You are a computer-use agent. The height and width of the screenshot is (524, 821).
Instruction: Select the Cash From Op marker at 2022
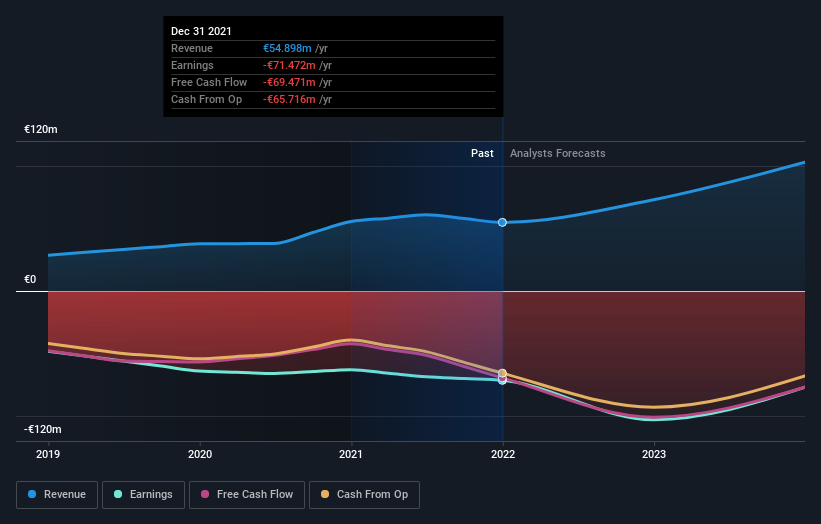pos(502,373)
